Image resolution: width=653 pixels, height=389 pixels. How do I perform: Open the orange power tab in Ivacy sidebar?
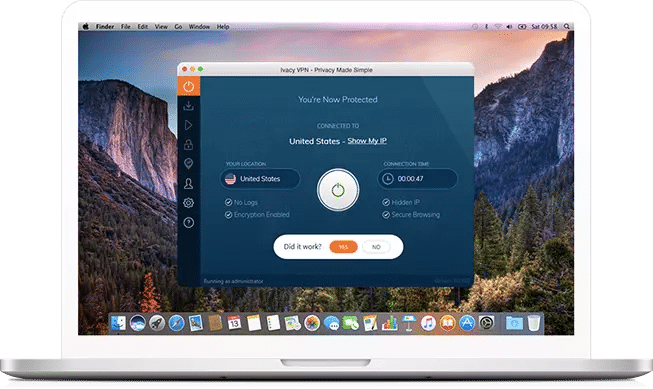[189, 86]
